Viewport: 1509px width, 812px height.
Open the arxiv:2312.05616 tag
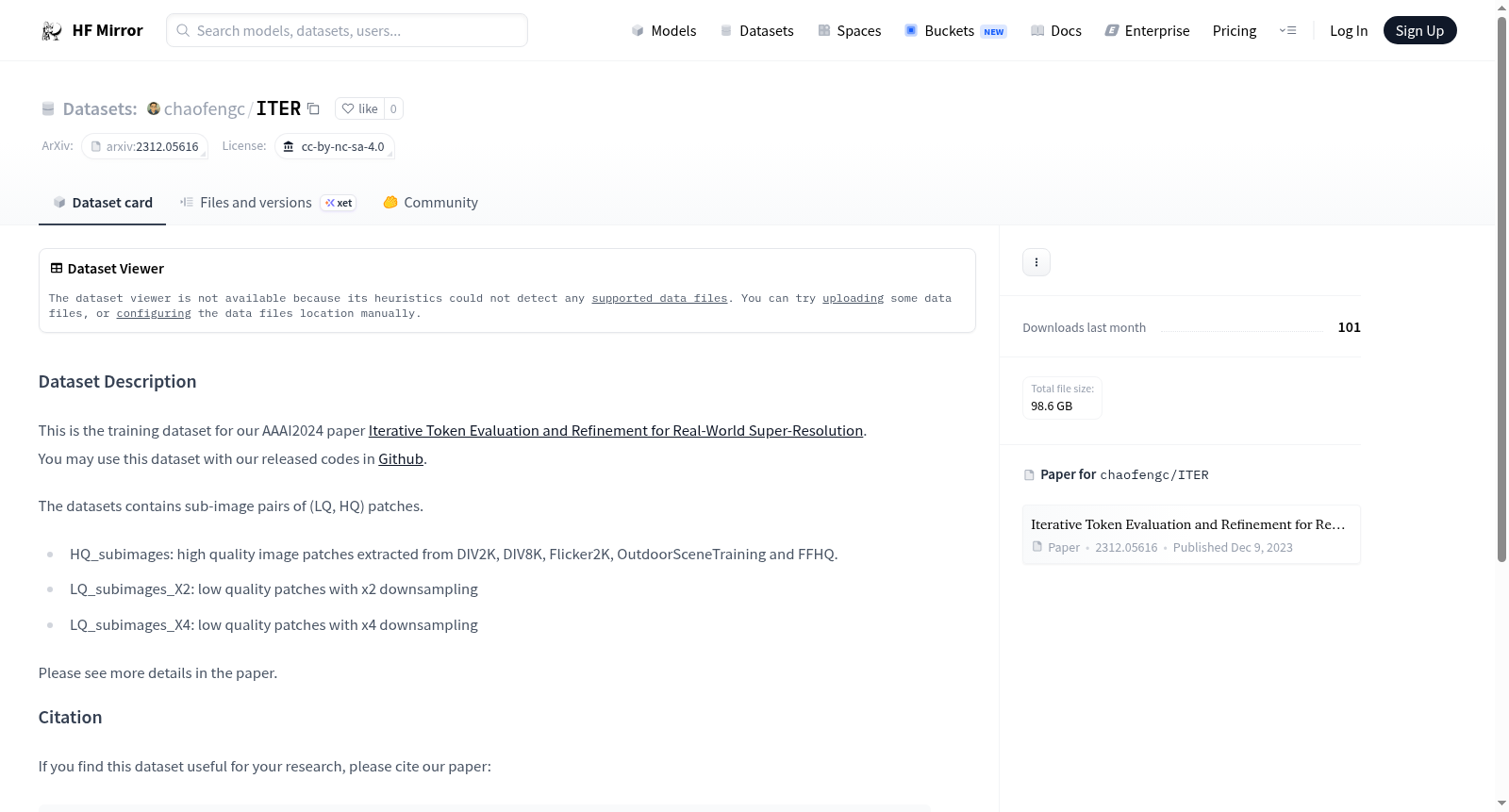pyautogui.click(x=144, y=146)
